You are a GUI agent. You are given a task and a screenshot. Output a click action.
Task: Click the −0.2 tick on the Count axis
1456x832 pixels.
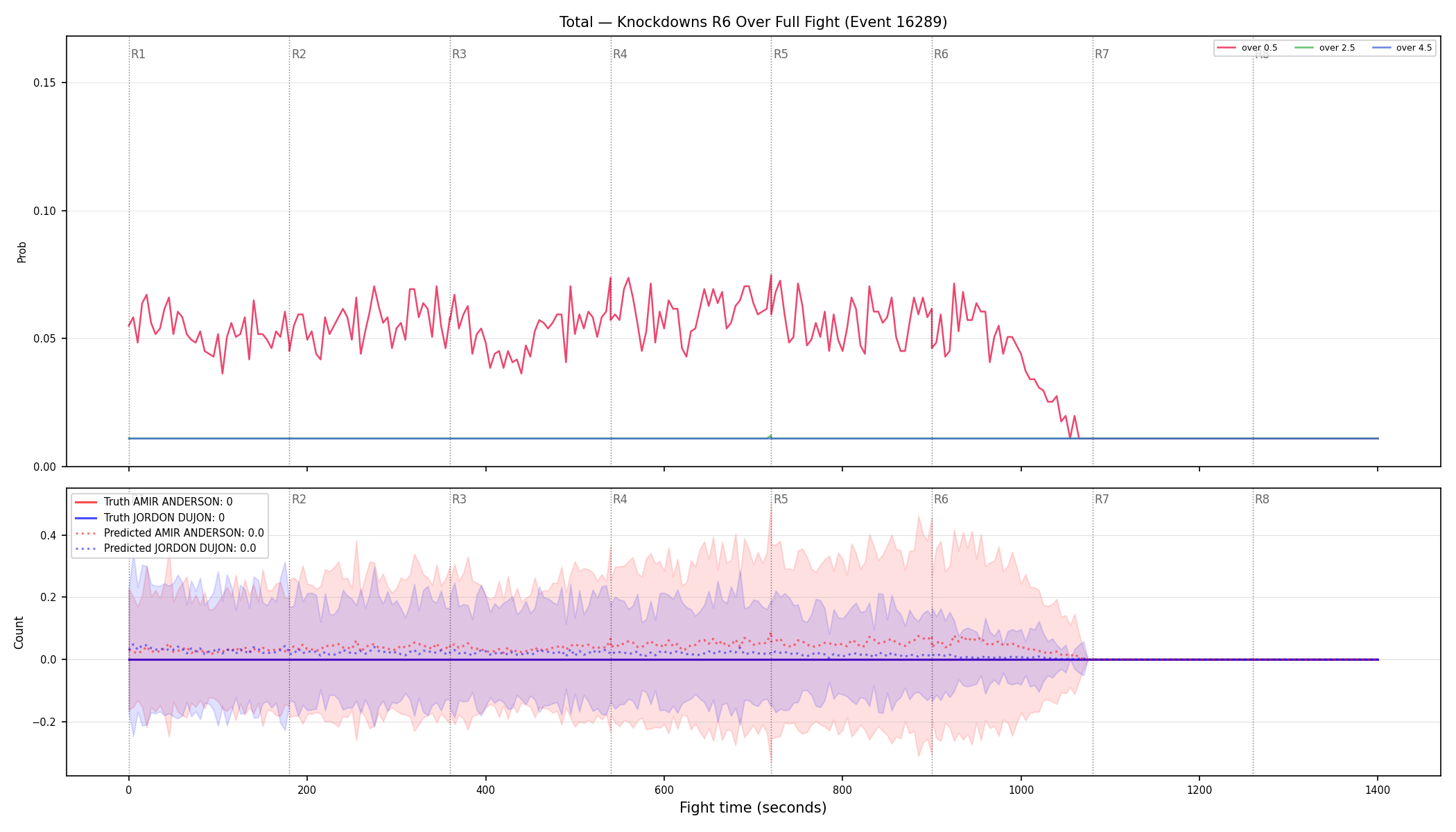(43, 722)
